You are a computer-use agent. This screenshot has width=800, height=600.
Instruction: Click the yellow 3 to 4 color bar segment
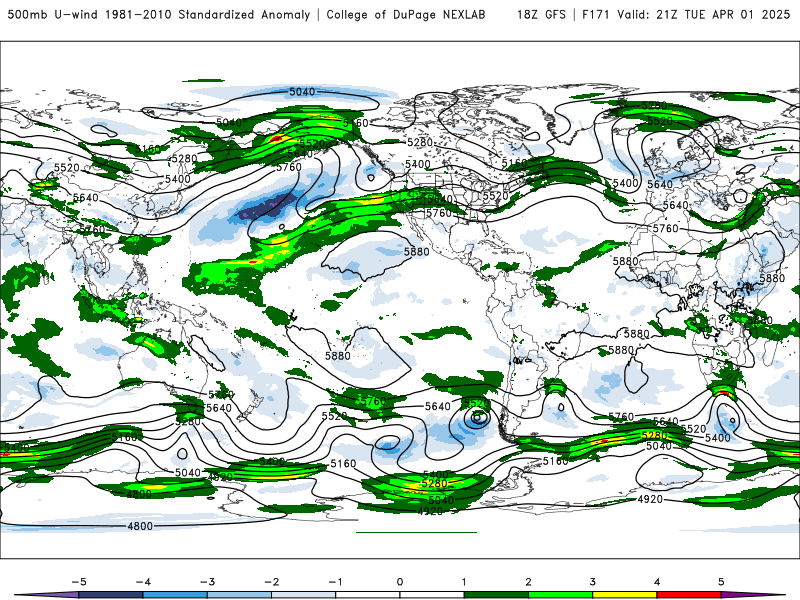click(x=624, y=595)
